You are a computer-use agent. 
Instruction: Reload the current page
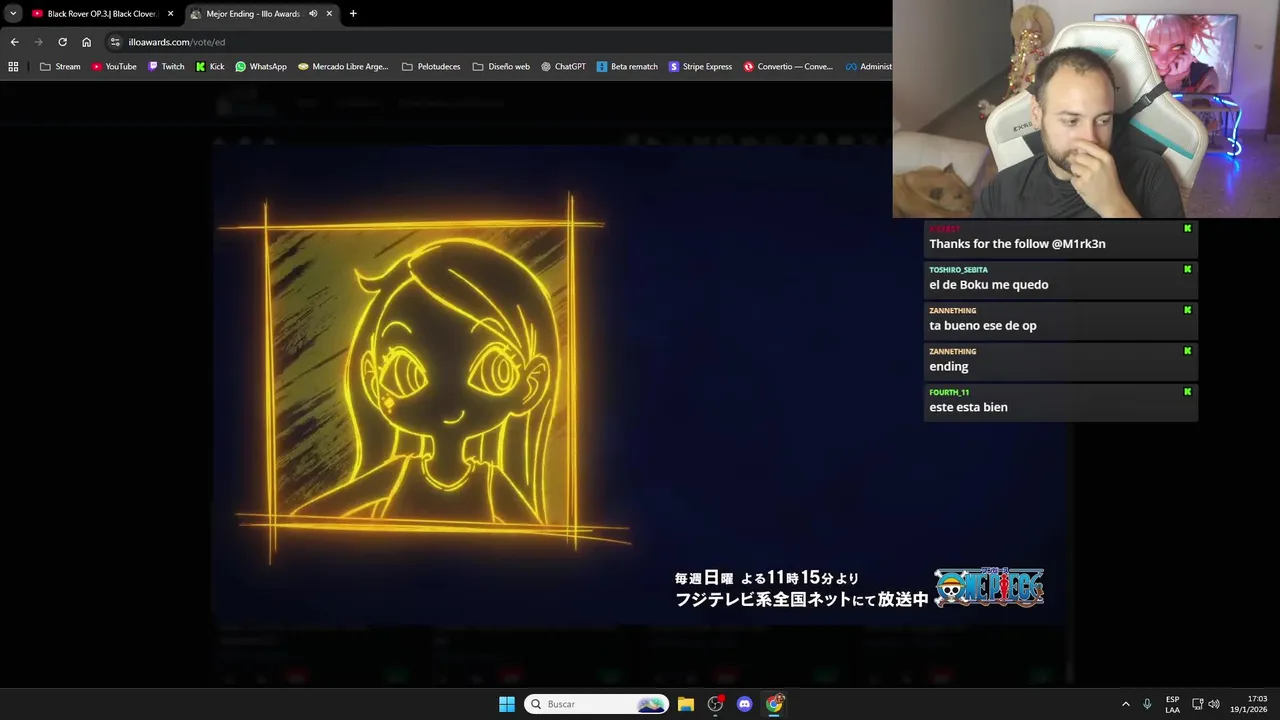point(62,42)
